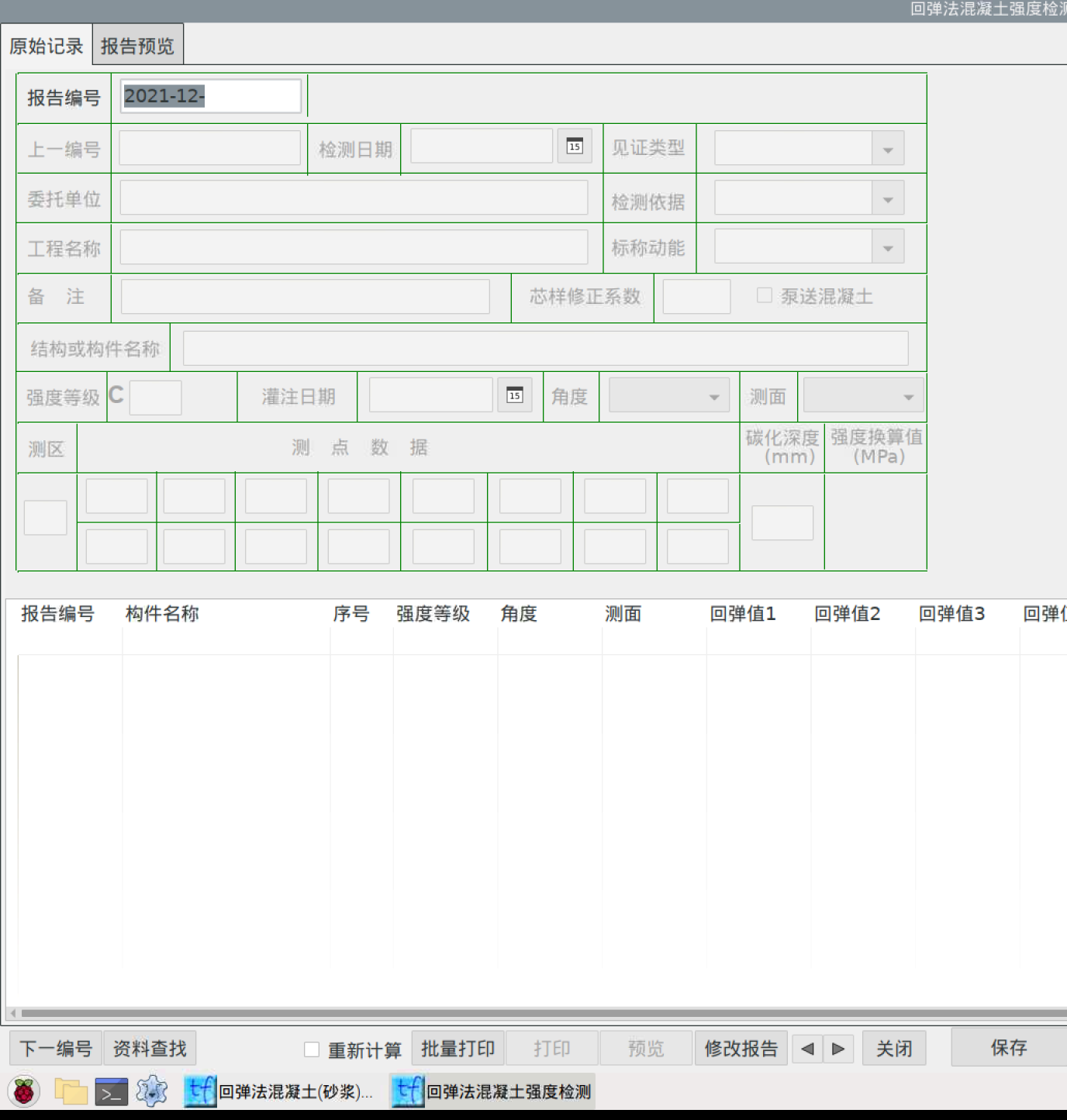1067x1120 pixels.
Task: Click 芯样修正系数 input box
Action: point(696,296)
